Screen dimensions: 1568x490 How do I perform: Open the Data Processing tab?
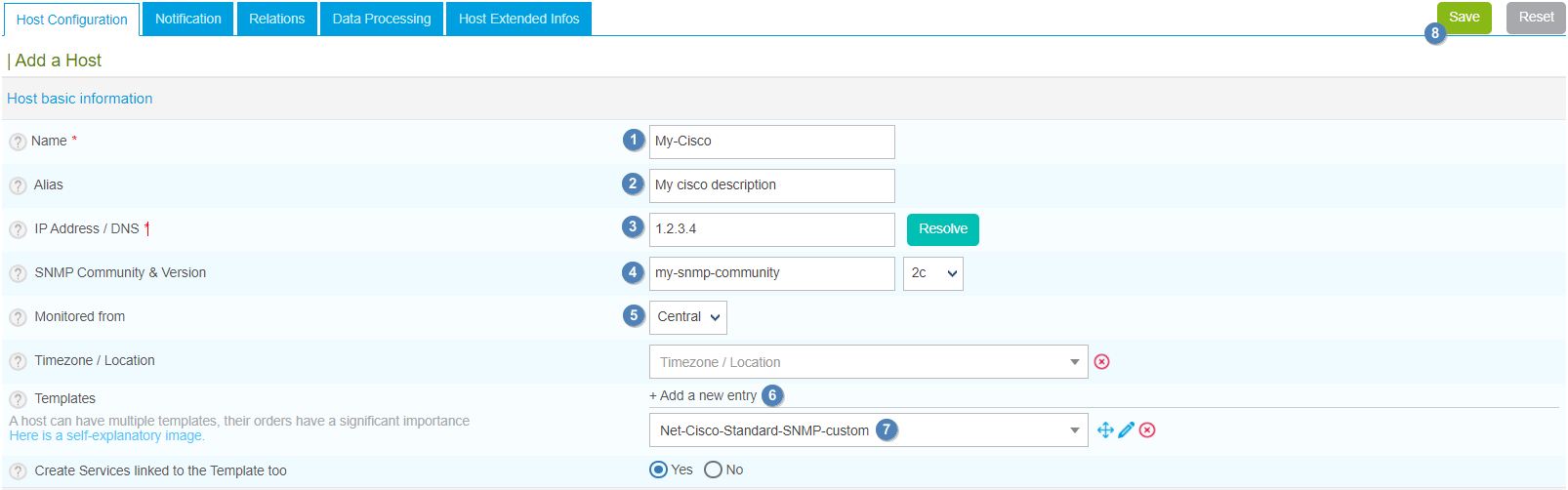(x=381, y=19)
